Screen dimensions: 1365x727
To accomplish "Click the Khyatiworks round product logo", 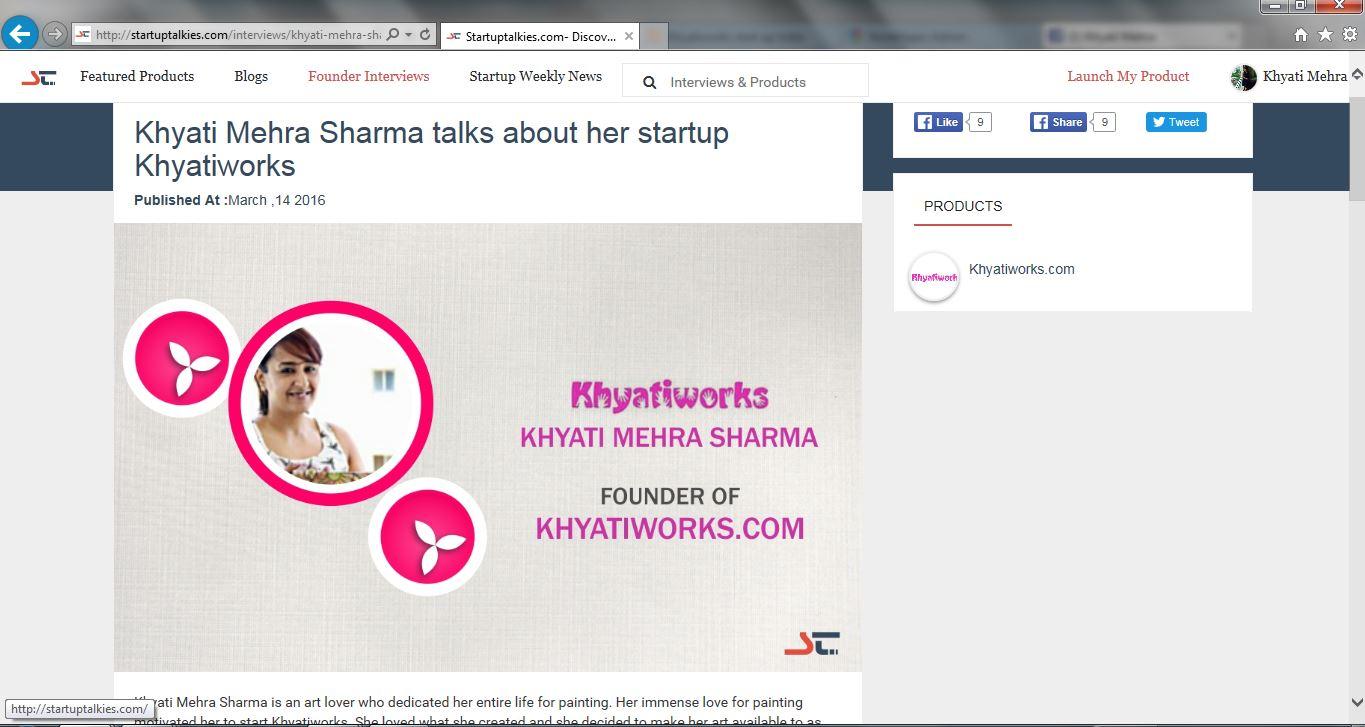I will coord(934,277).
